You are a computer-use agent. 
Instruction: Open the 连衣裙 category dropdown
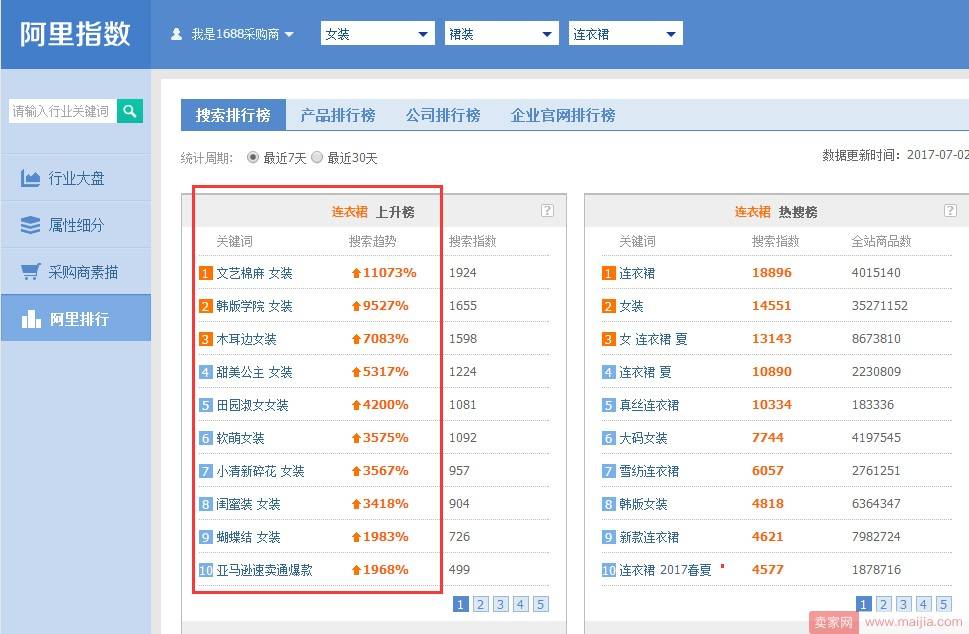(626, 33)
